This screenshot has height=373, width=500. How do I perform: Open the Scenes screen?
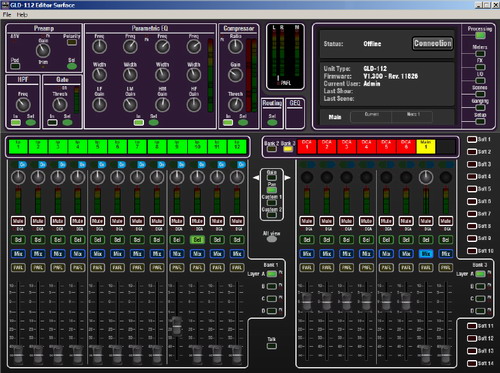pos(480,94)
